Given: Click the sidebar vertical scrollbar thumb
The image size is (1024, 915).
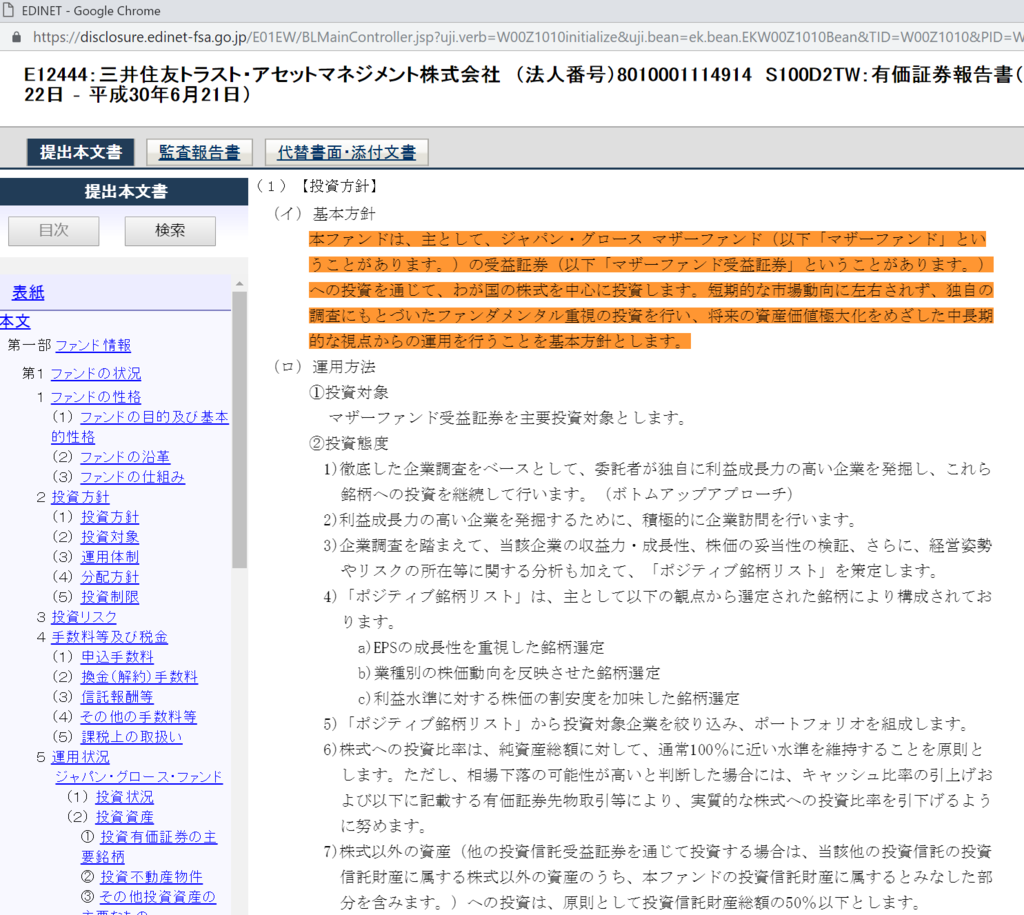Looking at the screenshot, I should (x=240, y=430).
